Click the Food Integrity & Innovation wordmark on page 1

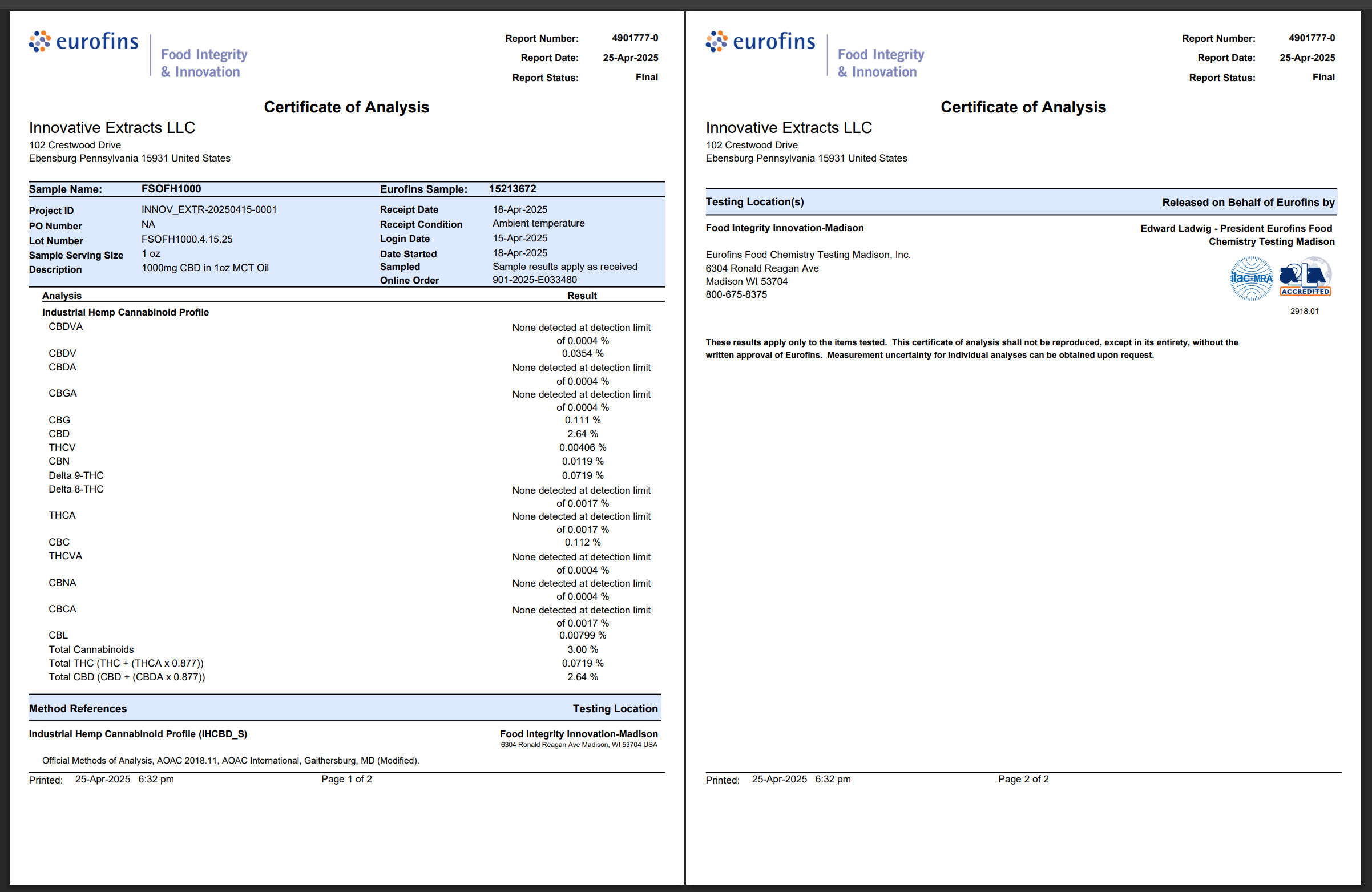[x=204, y=63]
